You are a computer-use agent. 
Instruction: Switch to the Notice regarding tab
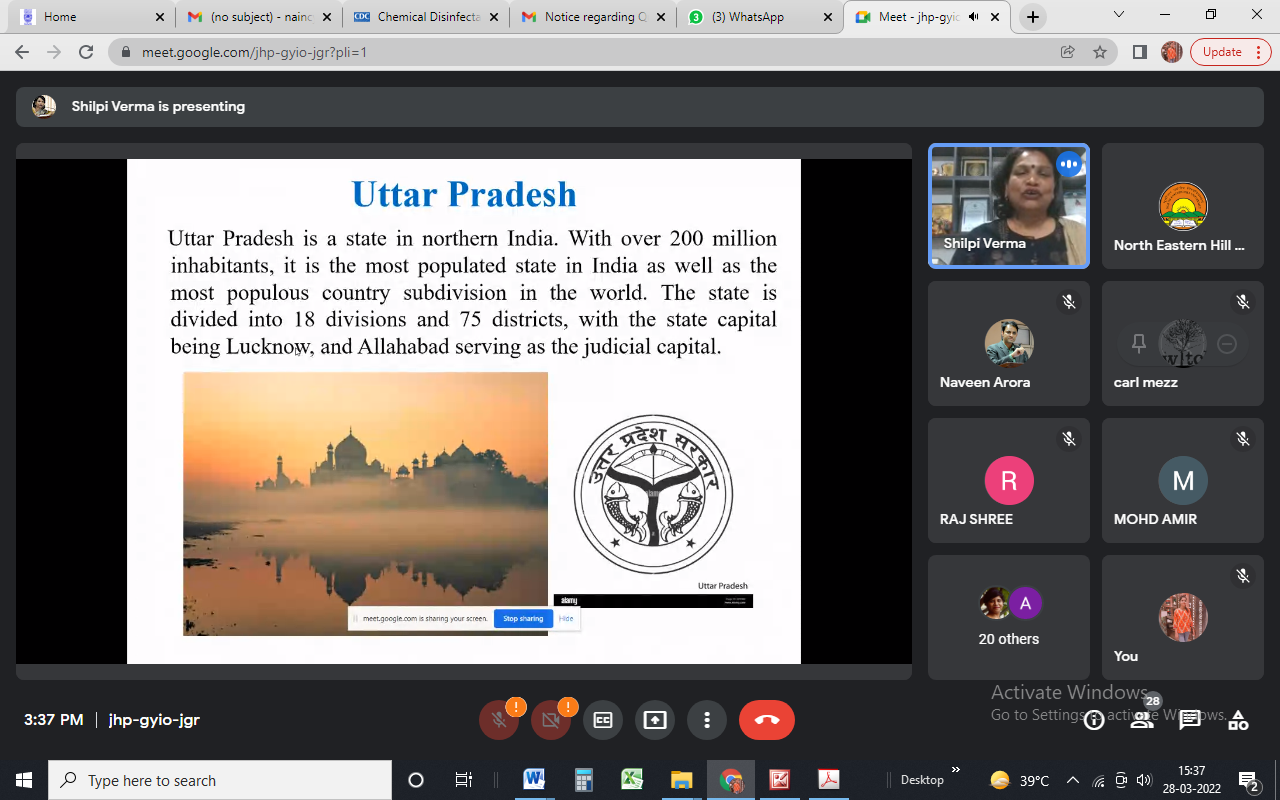[x=593, y=17]
